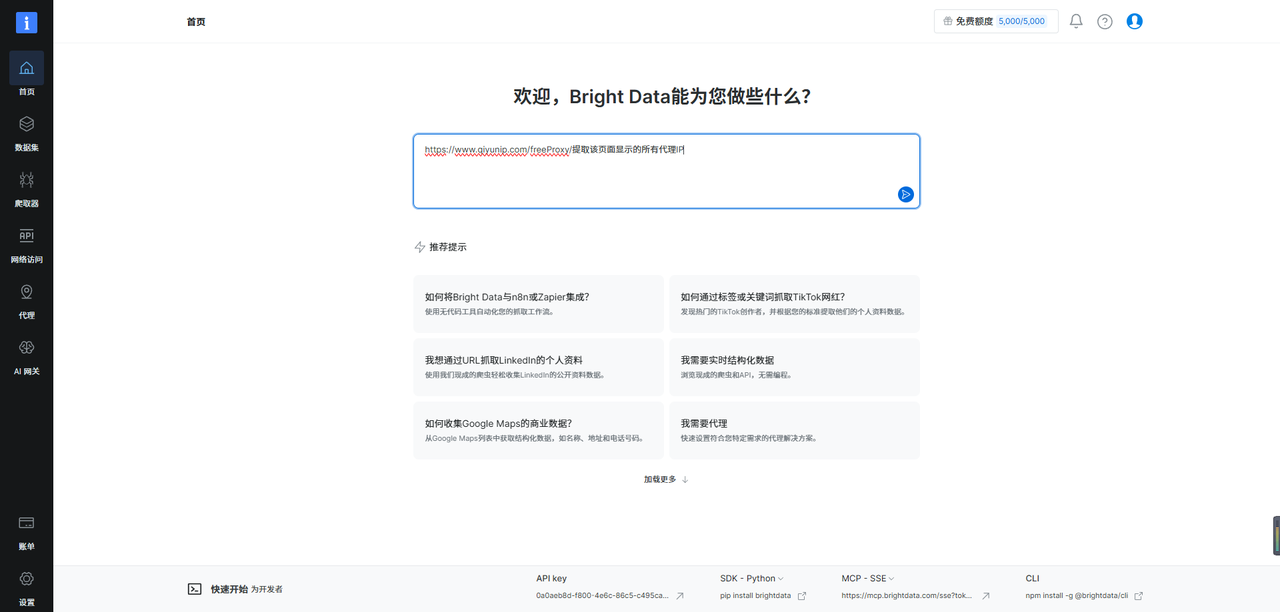The image size is (1280, 612).
Task: Select the n8n或Zapier集成 prompt card
Action: (538, 304)
